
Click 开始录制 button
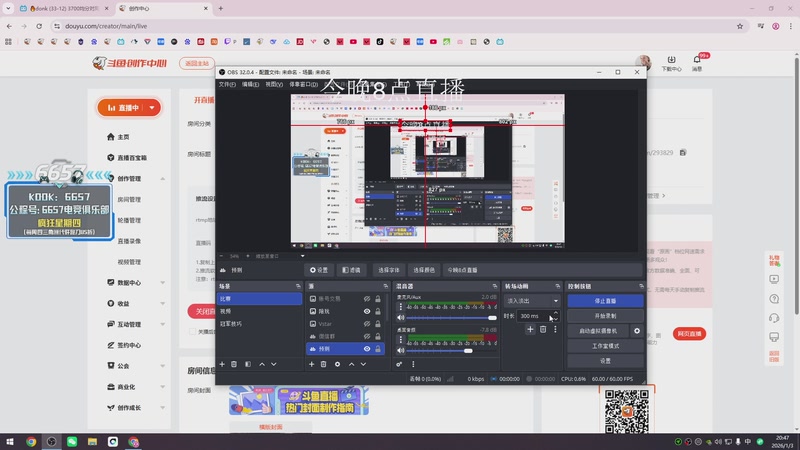pos(605,316)
